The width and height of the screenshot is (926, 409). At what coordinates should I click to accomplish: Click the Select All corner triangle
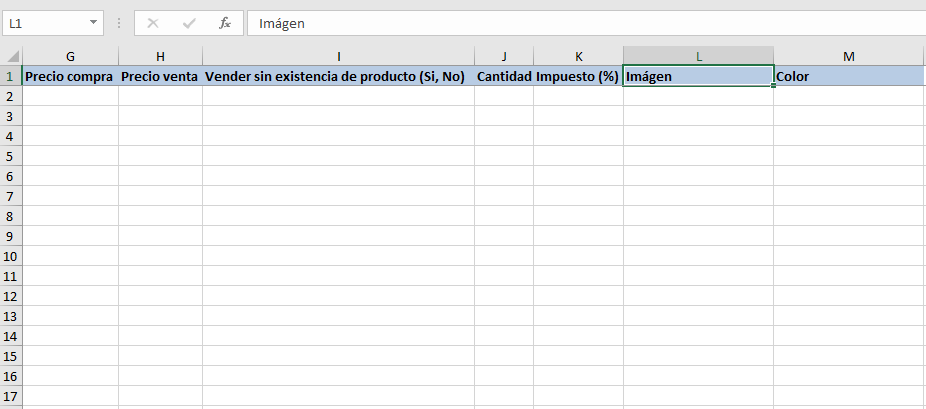coord(11,57)
